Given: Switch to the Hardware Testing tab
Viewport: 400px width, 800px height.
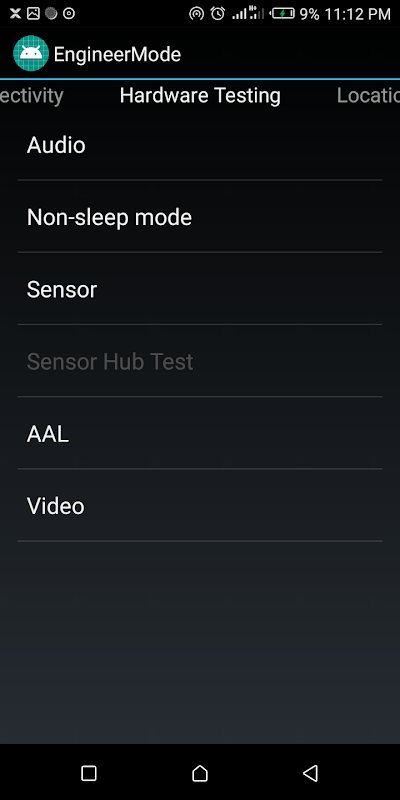Looking at the screenshot, I should point(200,96).
